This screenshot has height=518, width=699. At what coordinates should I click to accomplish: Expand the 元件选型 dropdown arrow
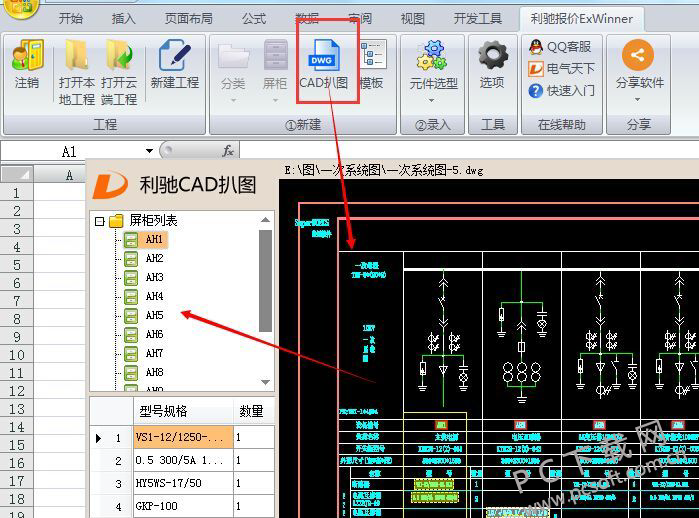tap(432, 100)
